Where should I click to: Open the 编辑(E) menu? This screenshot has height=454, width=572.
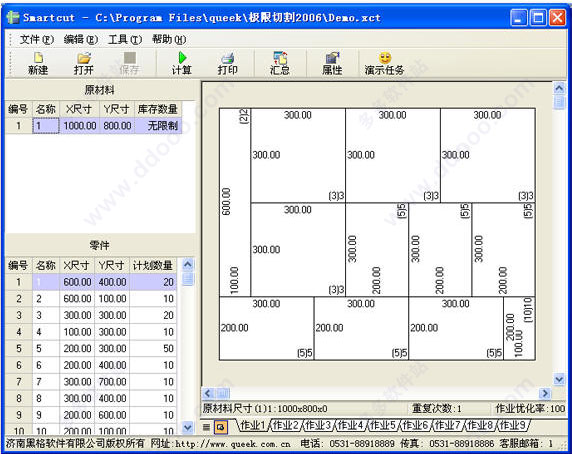(x=81, y=39)
